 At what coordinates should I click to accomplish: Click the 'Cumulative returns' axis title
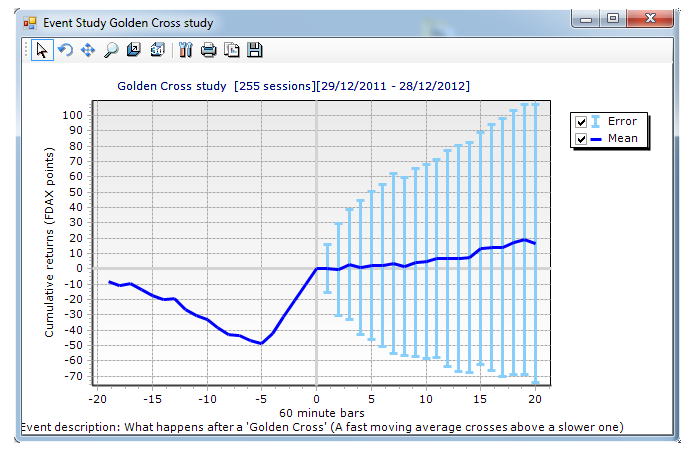(x=49, y=240)
